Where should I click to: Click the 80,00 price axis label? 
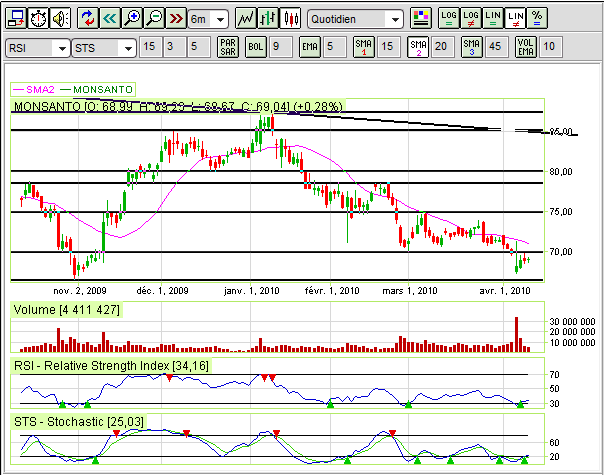coord(561,172)
